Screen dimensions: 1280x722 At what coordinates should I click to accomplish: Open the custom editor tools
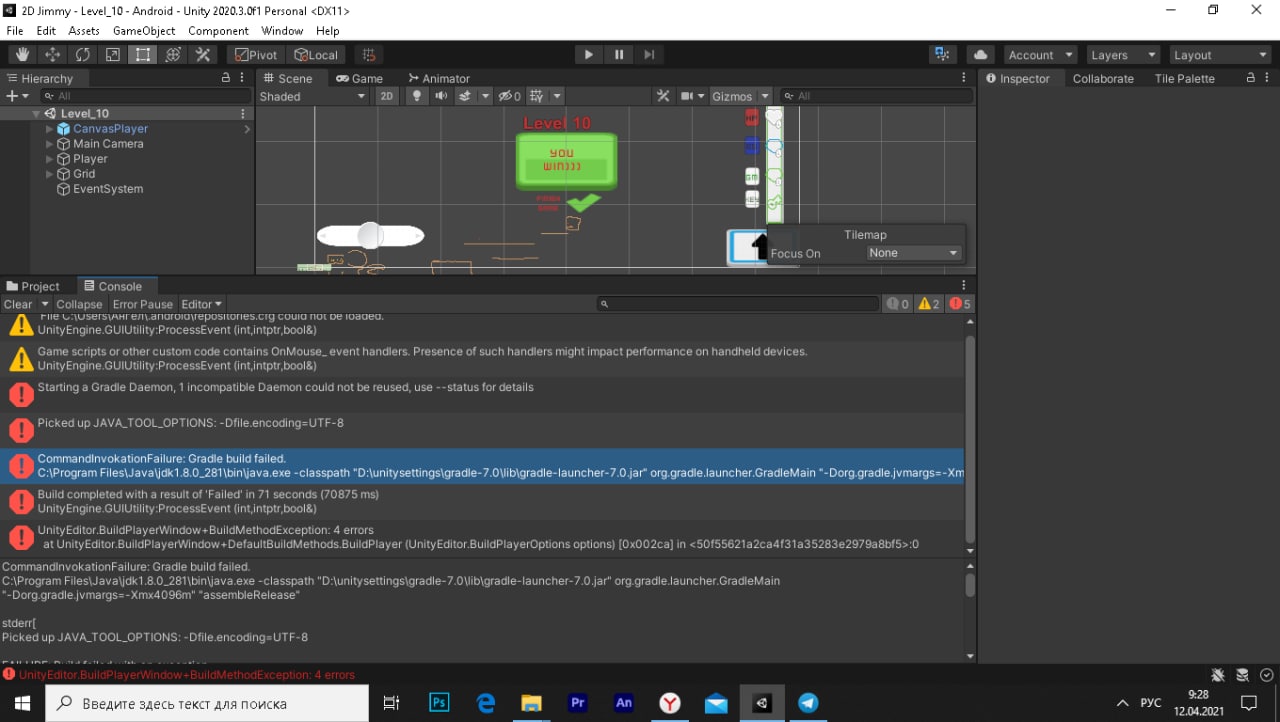click(x=202, y=55)
